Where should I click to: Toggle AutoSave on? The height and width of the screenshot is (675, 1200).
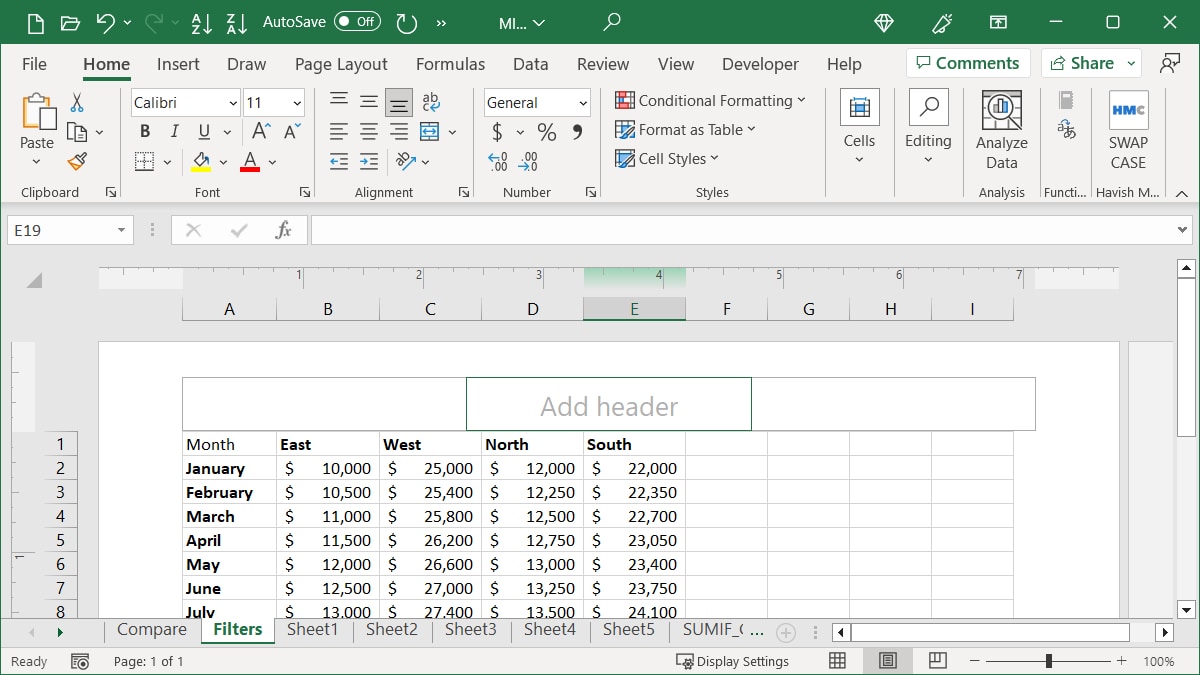click(x=358, y=22)
